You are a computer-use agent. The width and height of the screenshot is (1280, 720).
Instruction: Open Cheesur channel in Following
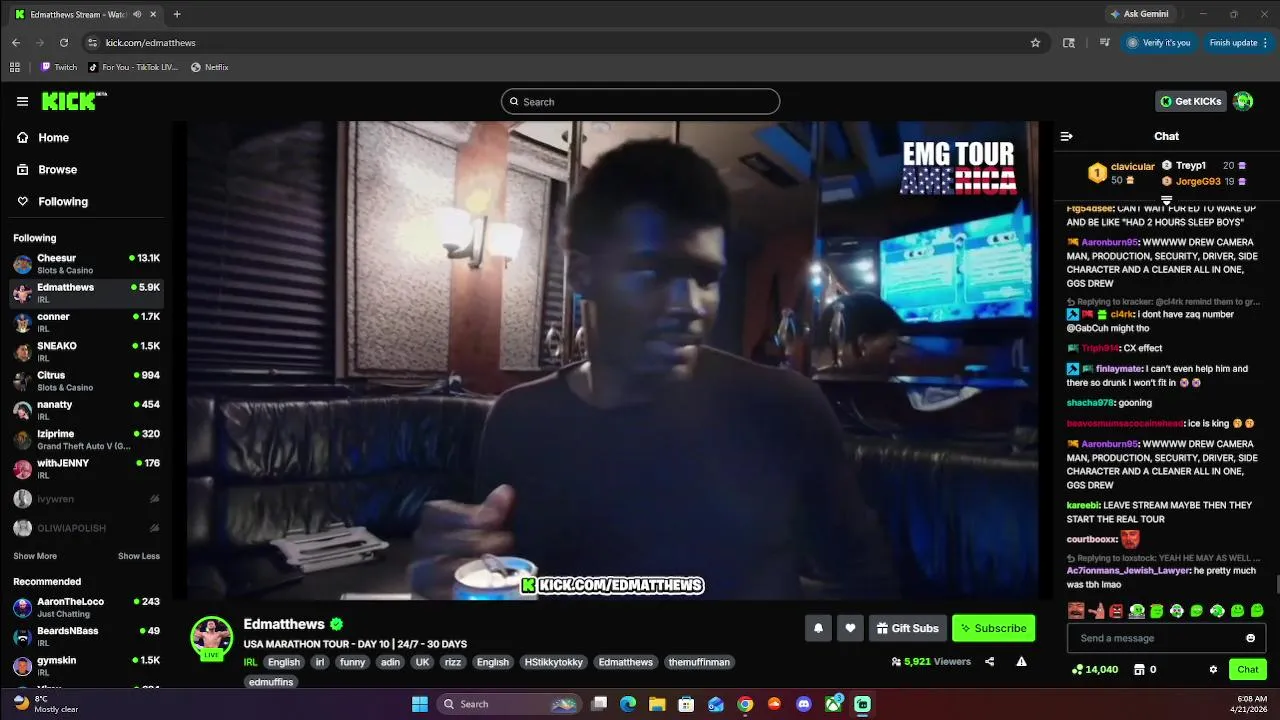pos(85,264)
